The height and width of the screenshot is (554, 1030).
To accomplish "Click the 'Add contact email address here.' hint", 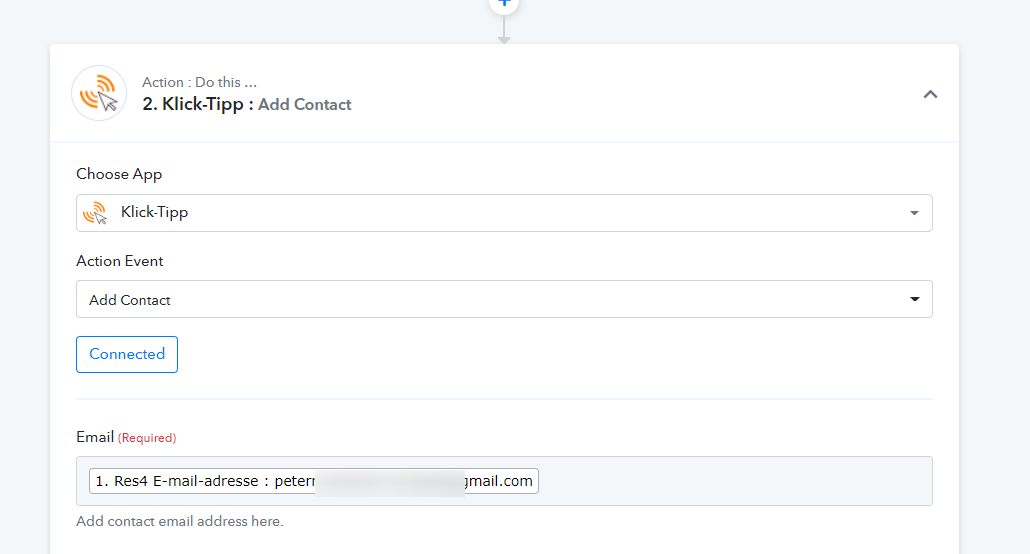I will tap(180, 521).
